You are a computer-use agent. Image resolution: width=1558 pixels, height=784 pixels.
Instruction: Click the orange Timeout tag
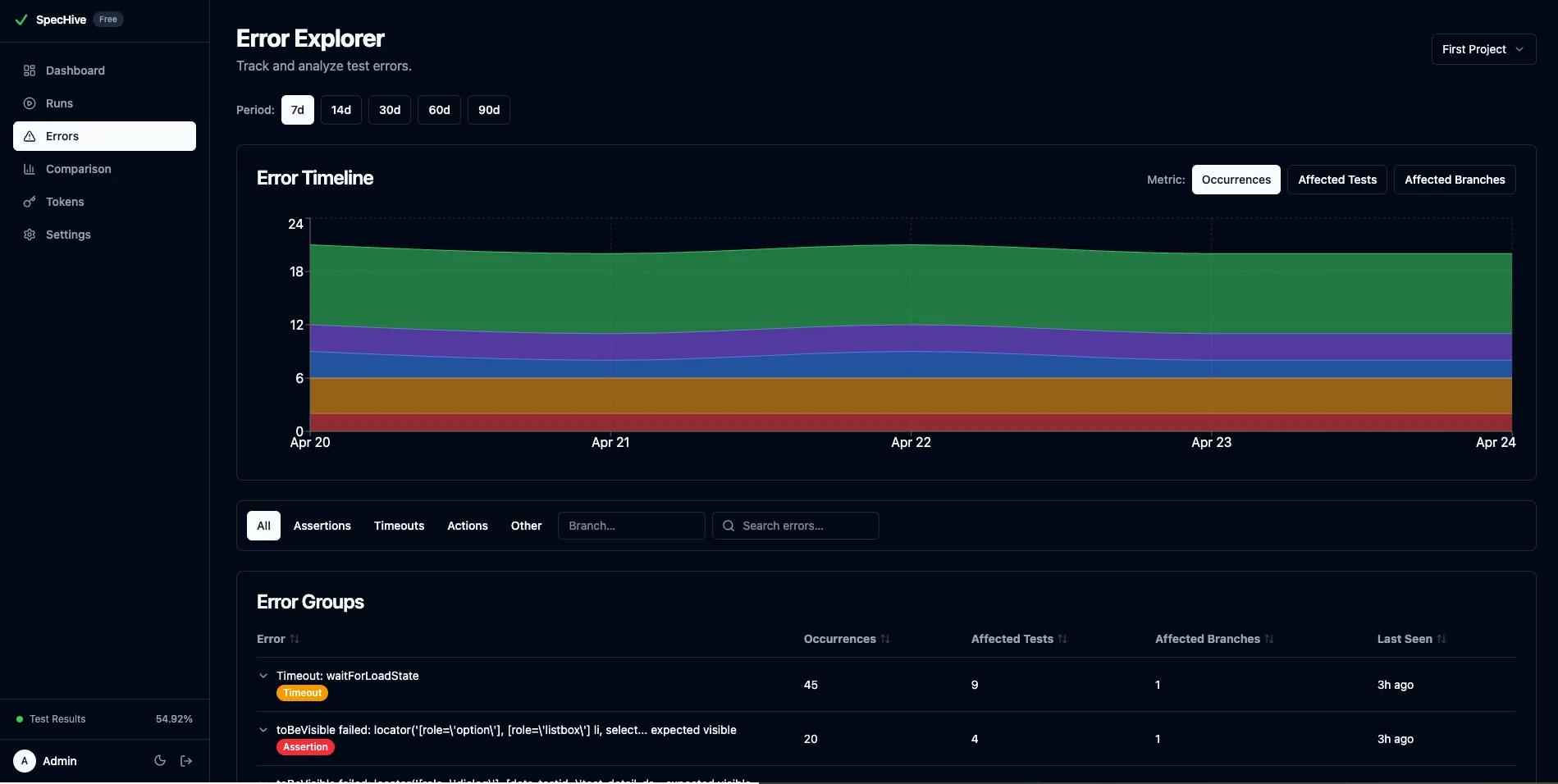pos(303,693)
